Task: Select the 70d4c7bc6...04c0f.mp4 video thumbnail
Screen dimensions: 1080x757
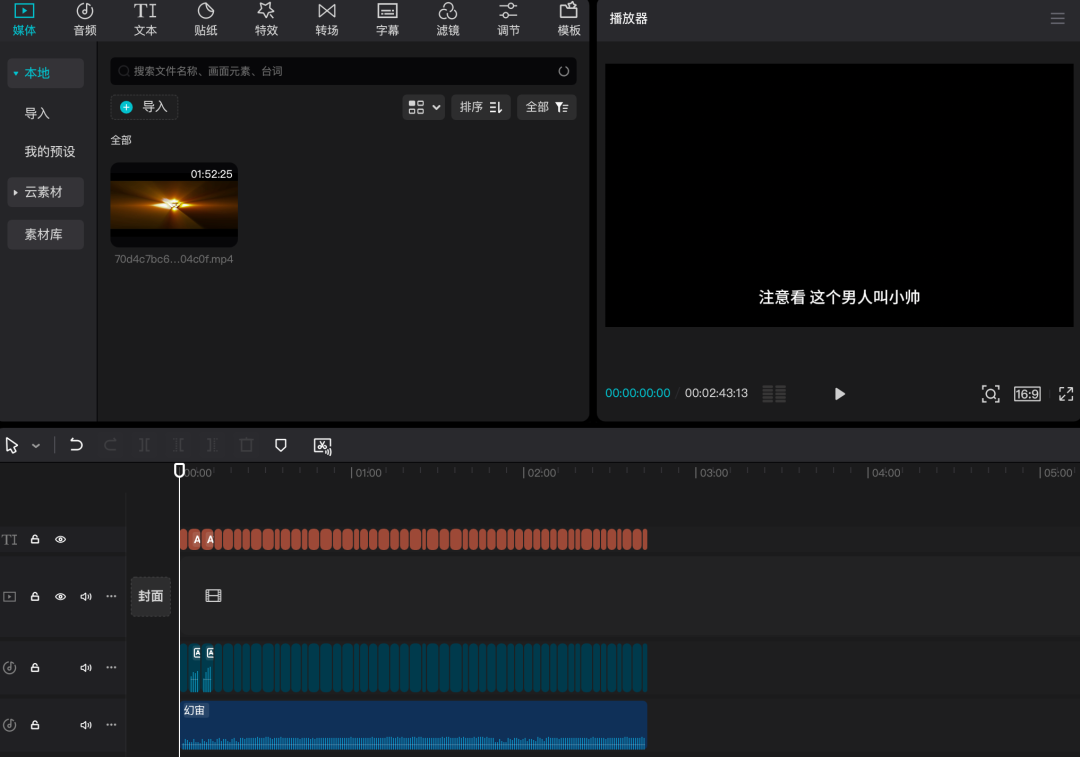Action: tap(174, 205)
